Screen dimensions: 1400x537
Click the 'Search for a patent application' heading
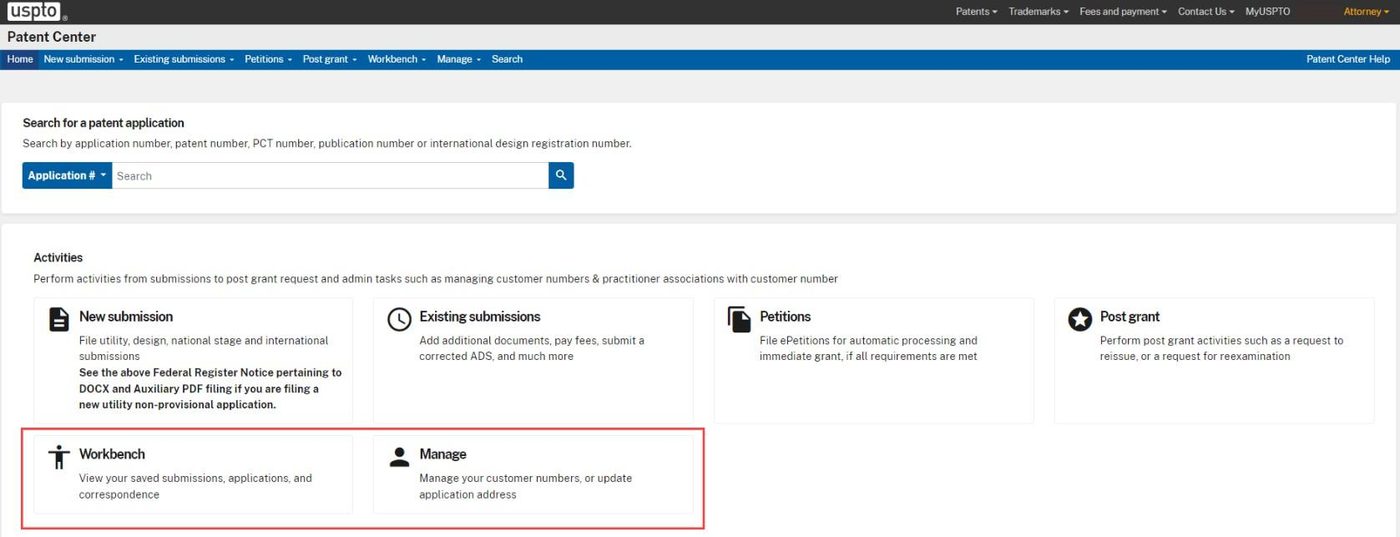click(x=104, y=123)
